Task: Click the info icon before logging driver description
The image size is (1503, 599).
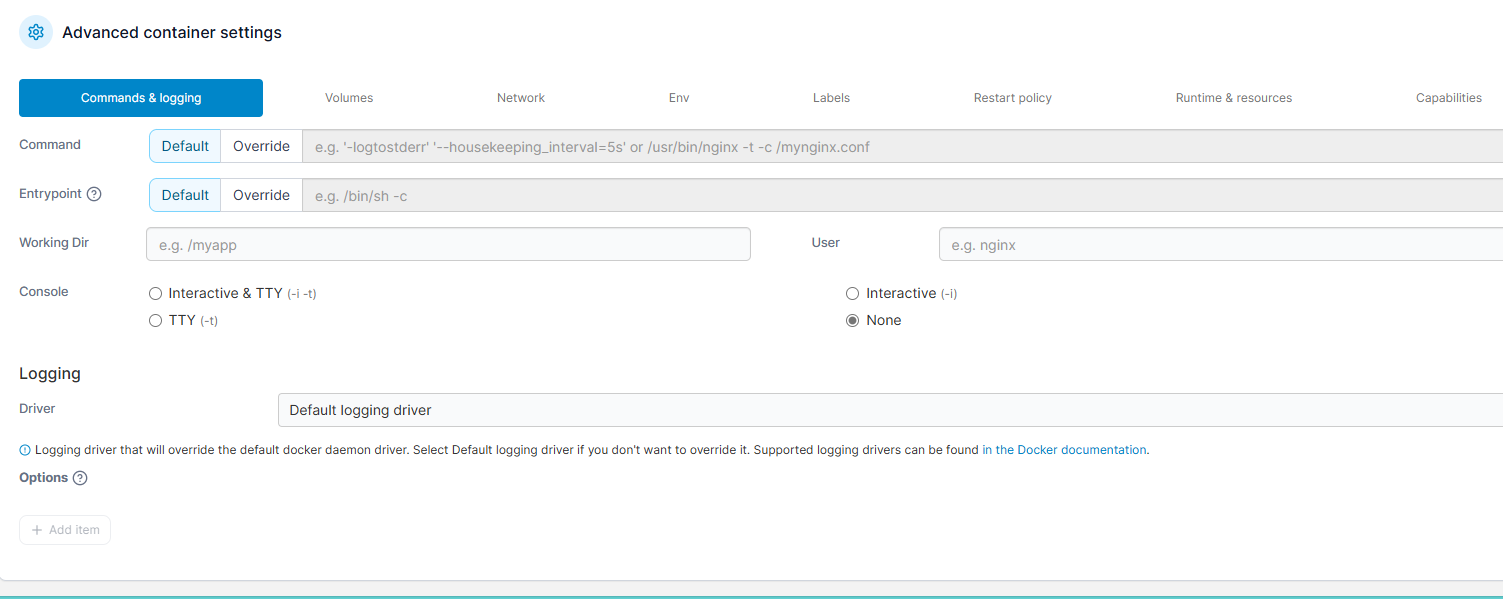Action: coord(25,450)
